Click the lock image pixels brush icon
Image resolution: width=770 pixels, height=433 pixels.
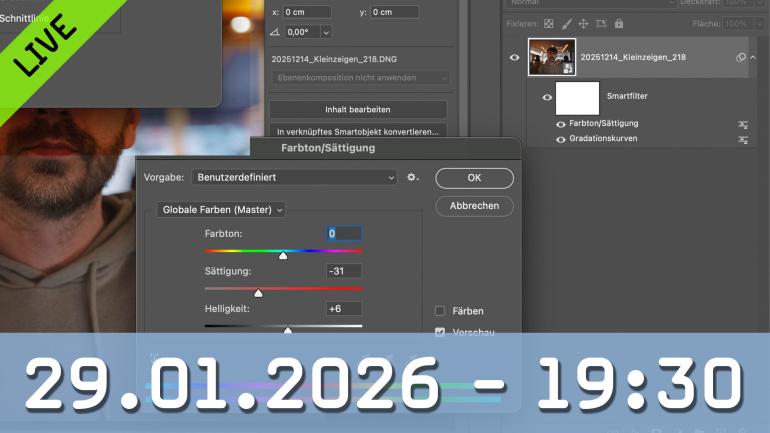point(566,23)
